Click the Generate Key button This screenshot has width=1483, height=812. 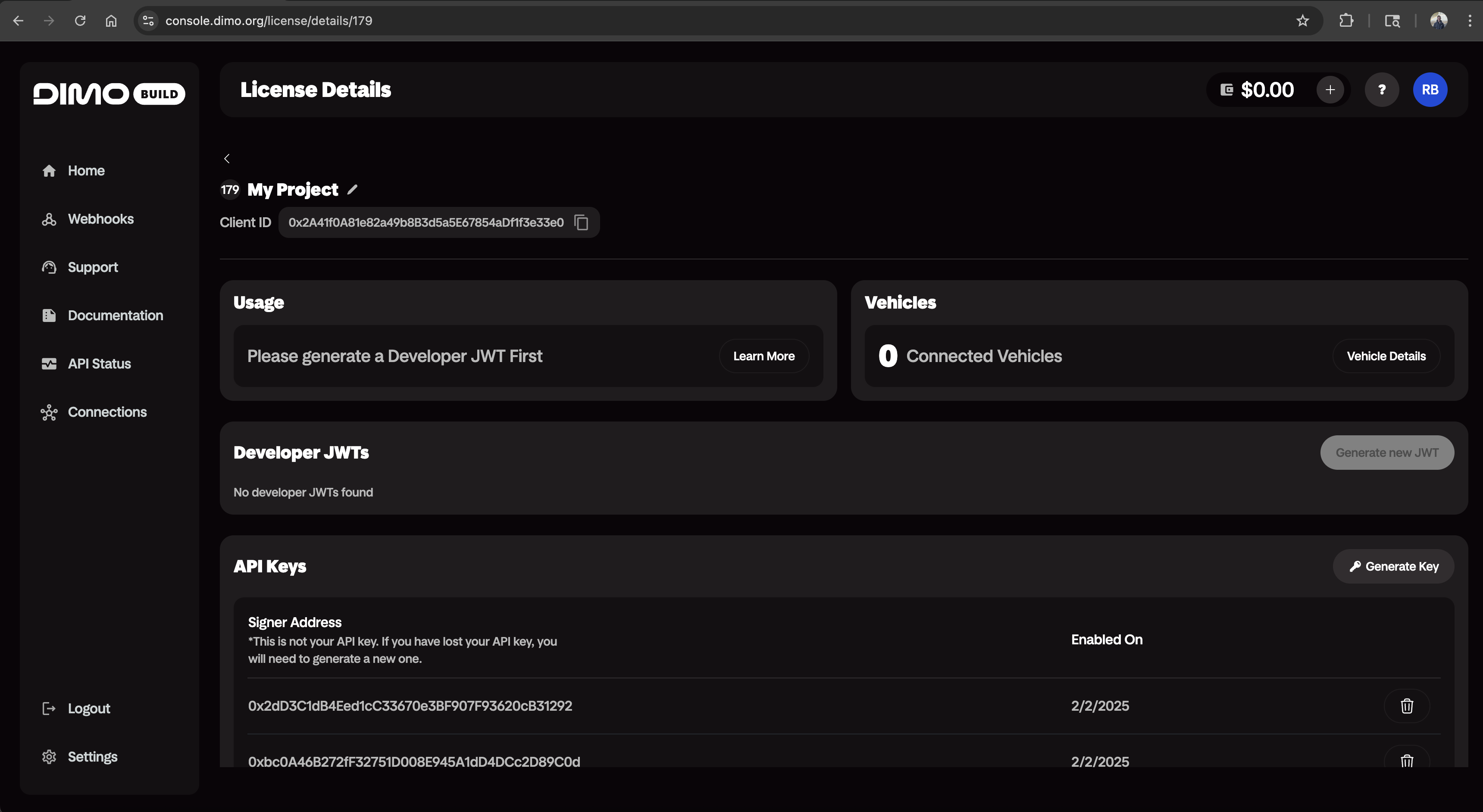[x=1393, y=567]
